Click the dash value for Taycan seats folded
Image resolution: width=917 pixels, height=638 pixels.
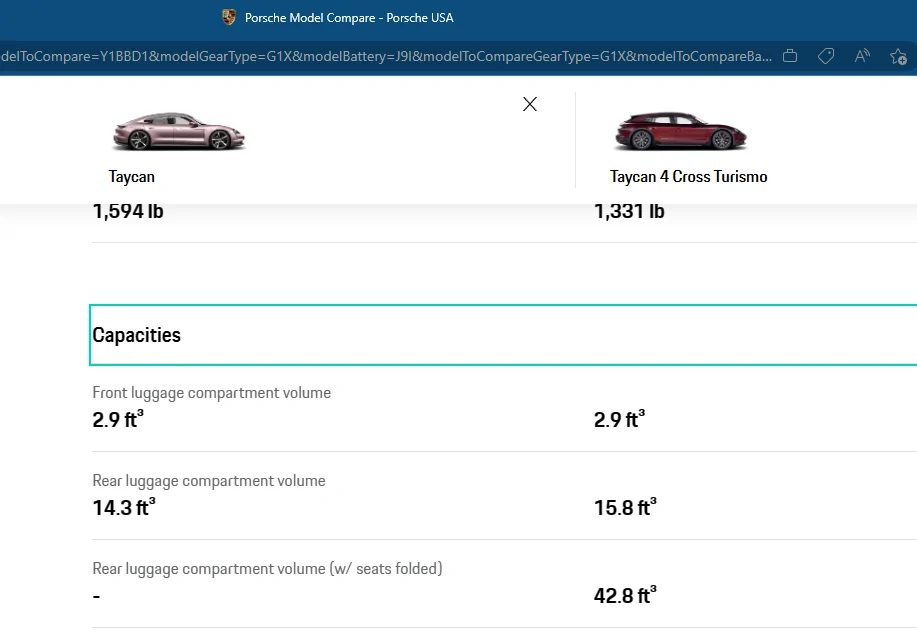point(96,596)
